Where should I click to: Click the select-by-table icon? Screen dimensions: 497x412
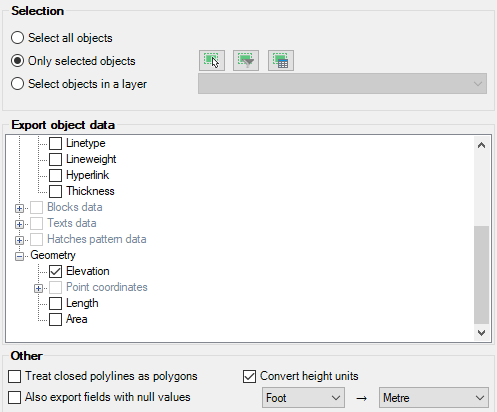coord(281,61)
